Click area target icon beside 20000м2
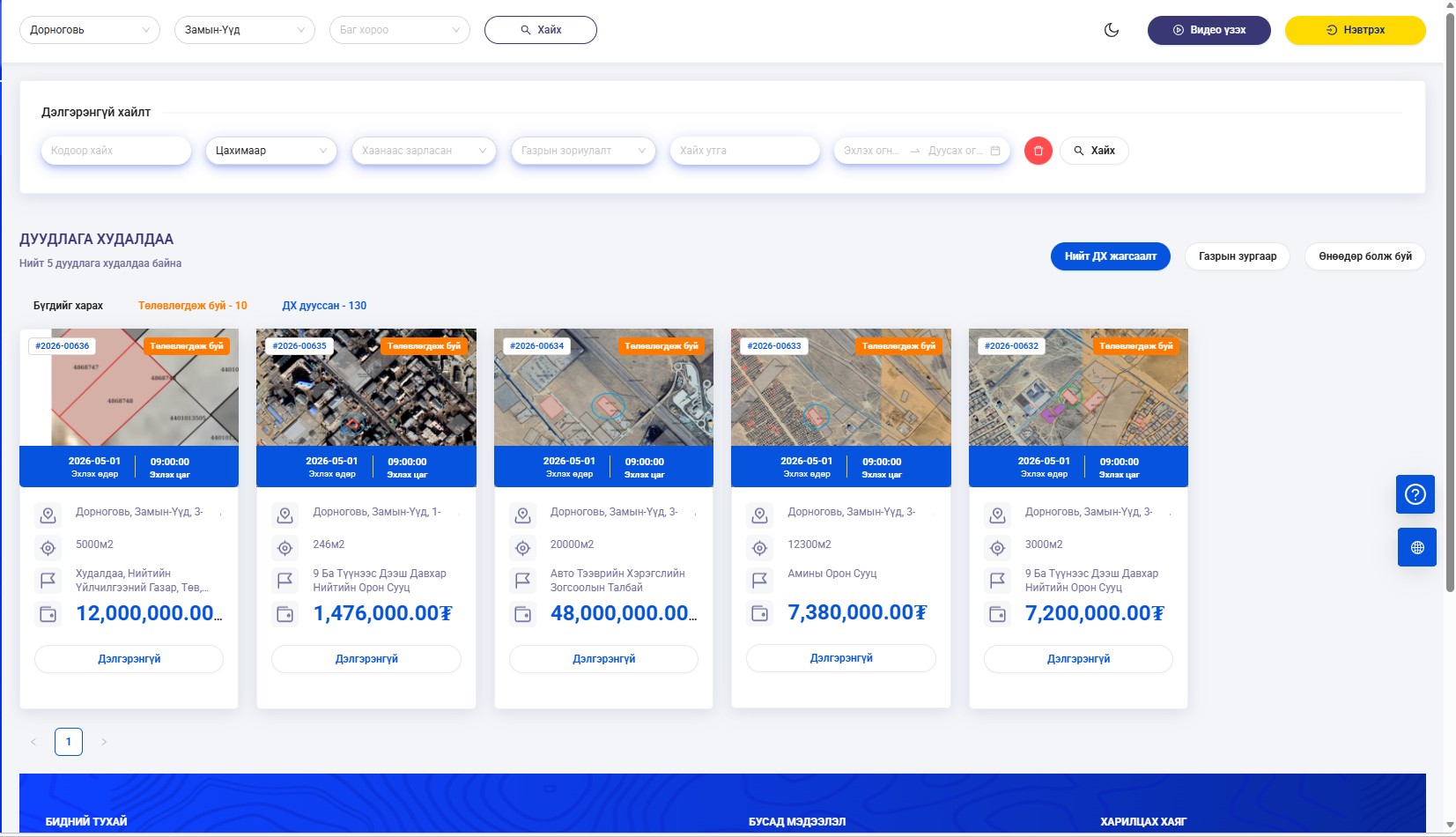 [522, 548]
